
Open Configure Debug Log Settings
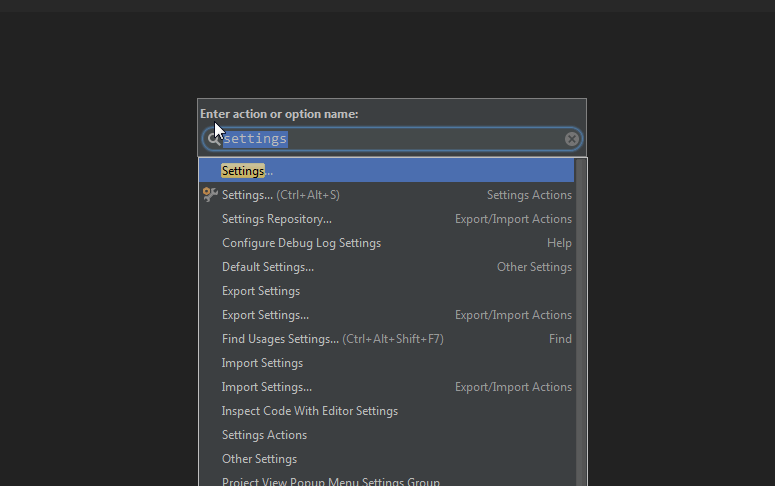tap(387, 243)
